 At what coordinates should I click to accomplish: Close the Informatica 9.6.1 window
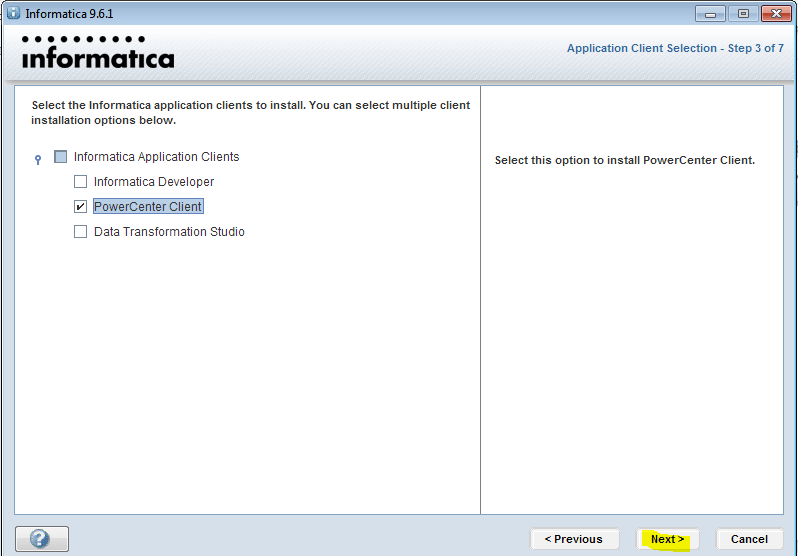click(776, 14)
